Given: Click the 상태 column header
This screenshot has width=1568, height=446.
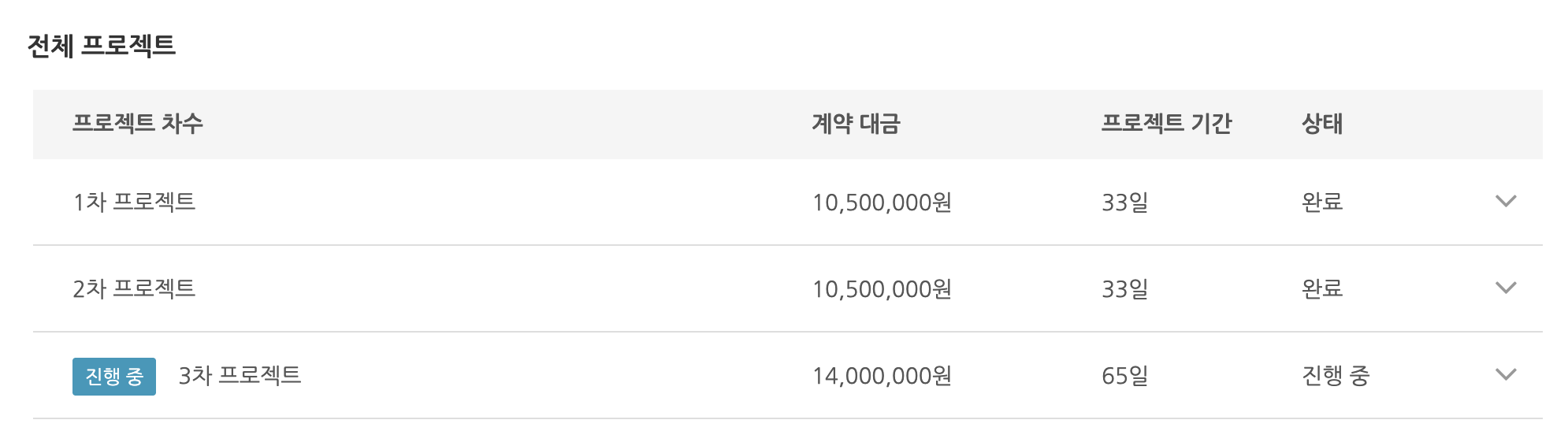Looking at the screenshot, I should [x=1322, y=124].
